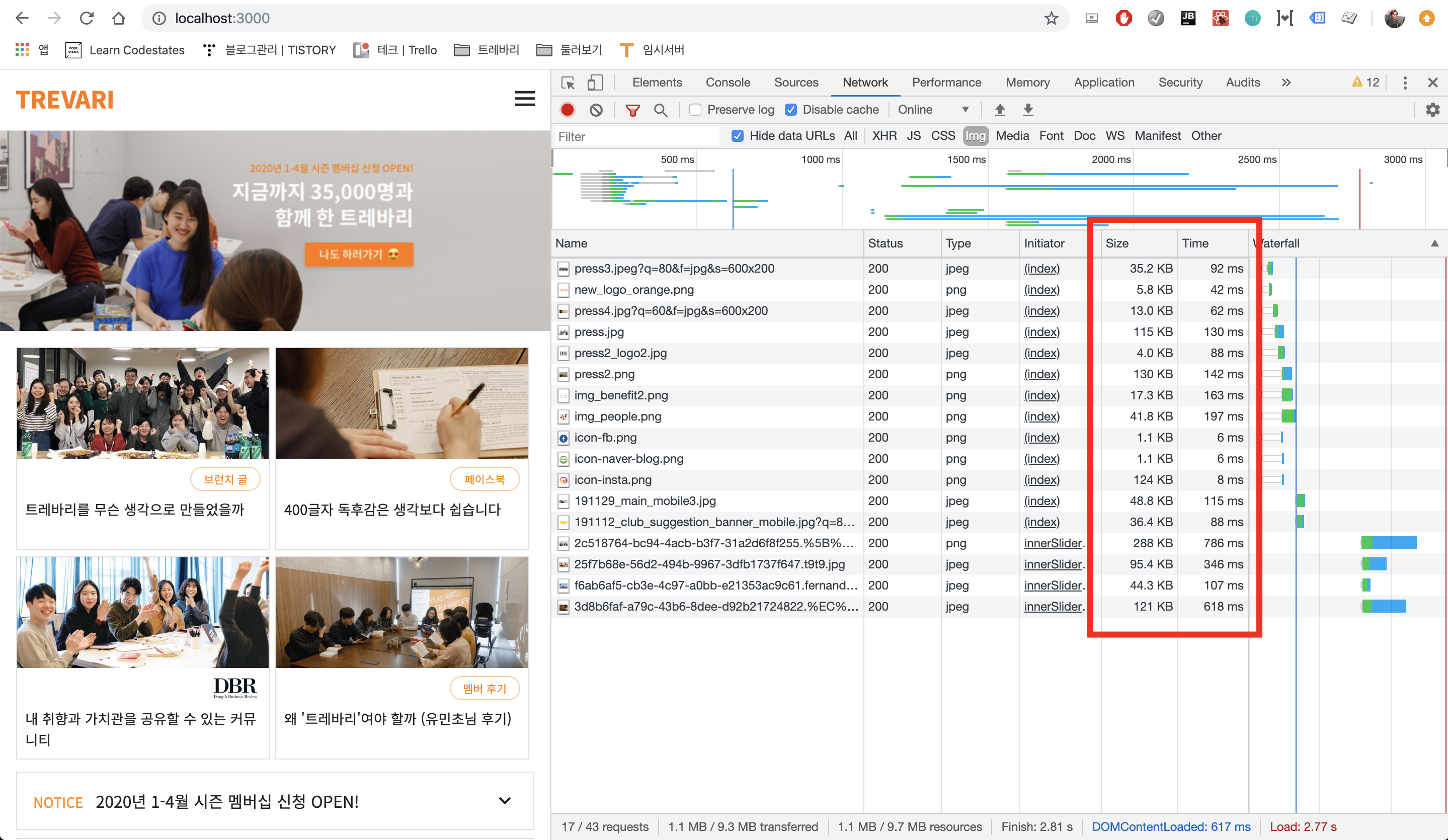Enable Preserve log checkbox
This screenshot has height=840, width=1448.
[695, 110]
